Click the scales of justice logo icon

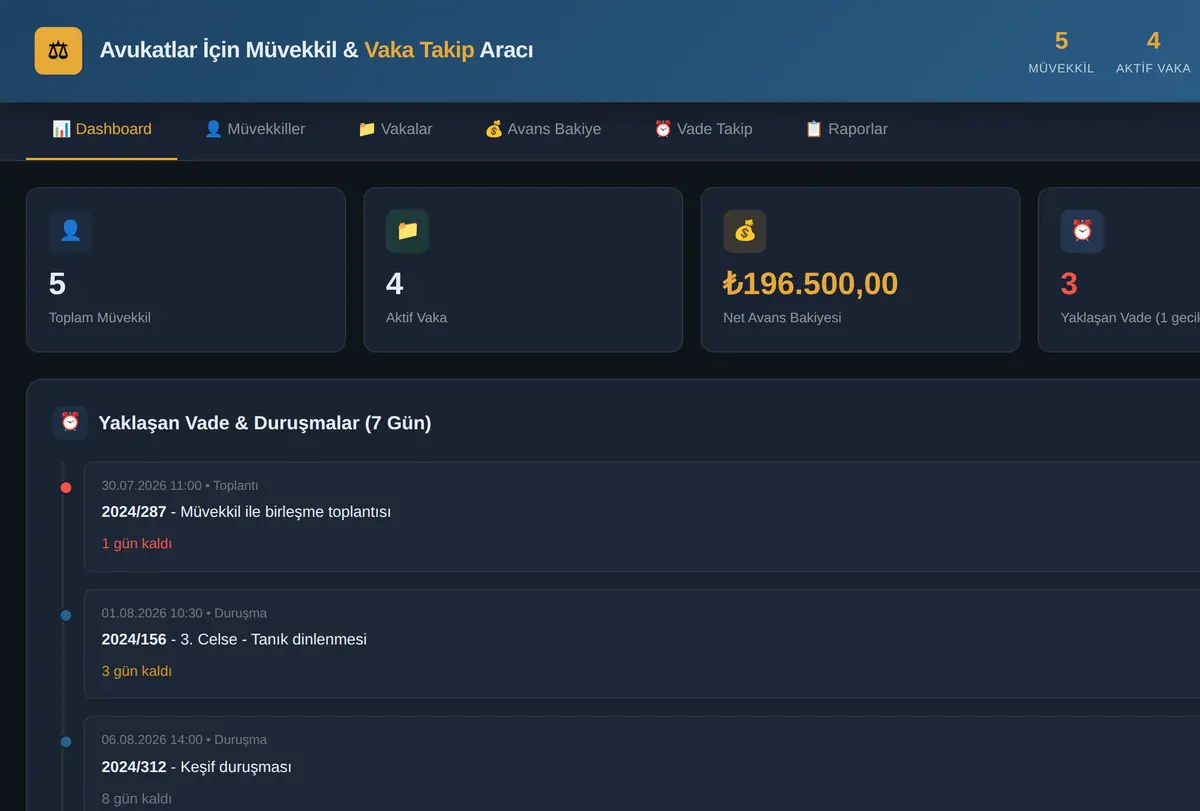pos(58,50)
